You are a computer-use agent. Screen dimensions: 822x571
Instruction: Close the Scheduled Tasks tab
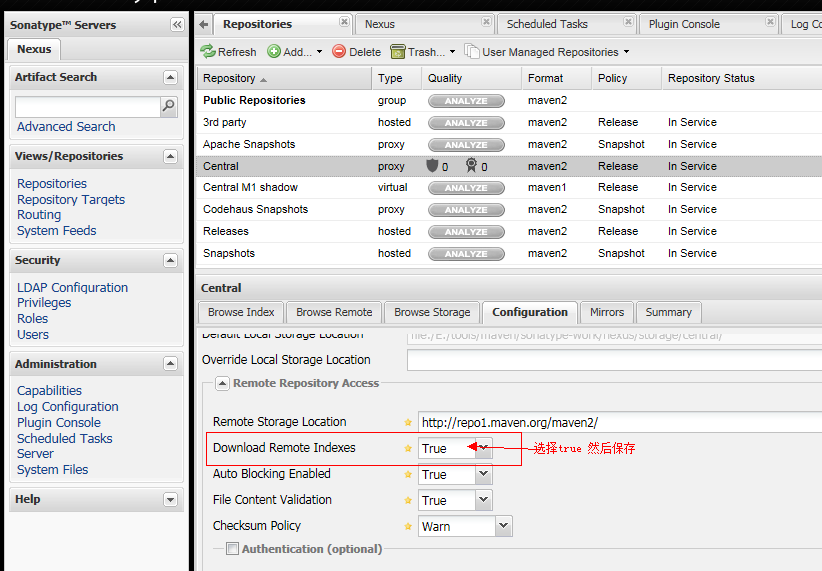tap(628, 21)
